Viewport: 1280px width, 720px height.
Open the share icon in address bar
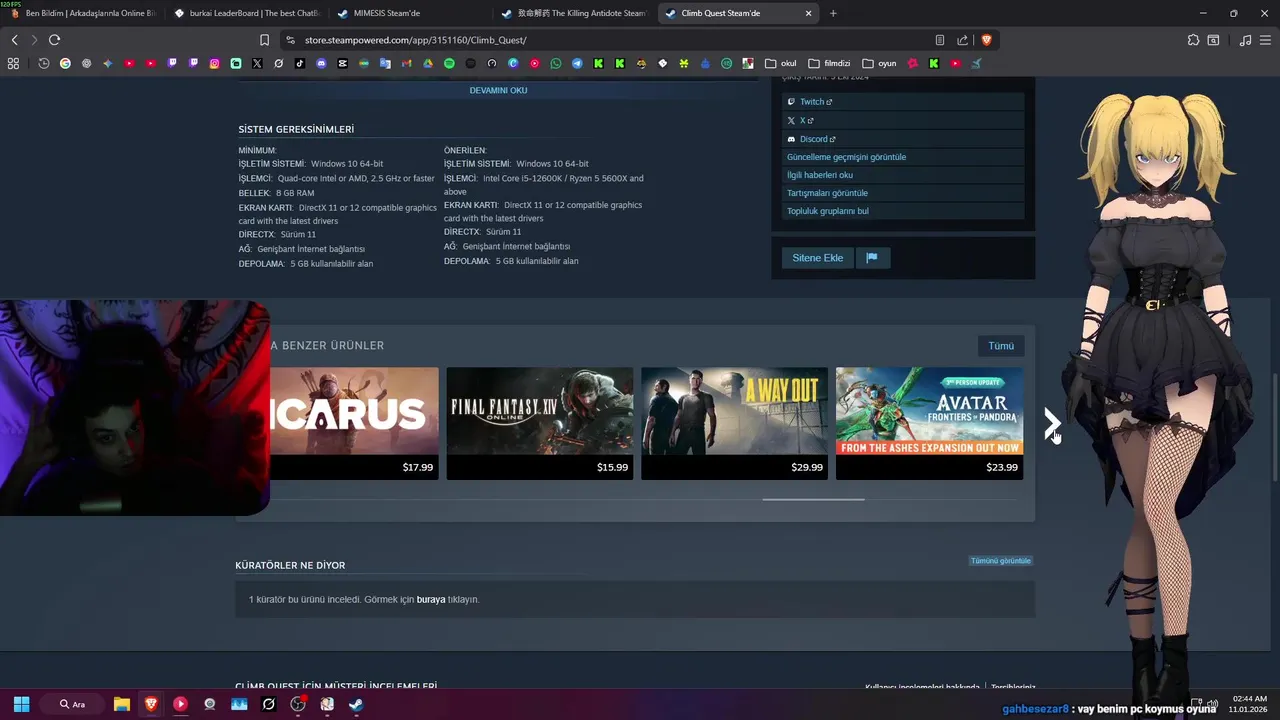click(x=962, y=40)
